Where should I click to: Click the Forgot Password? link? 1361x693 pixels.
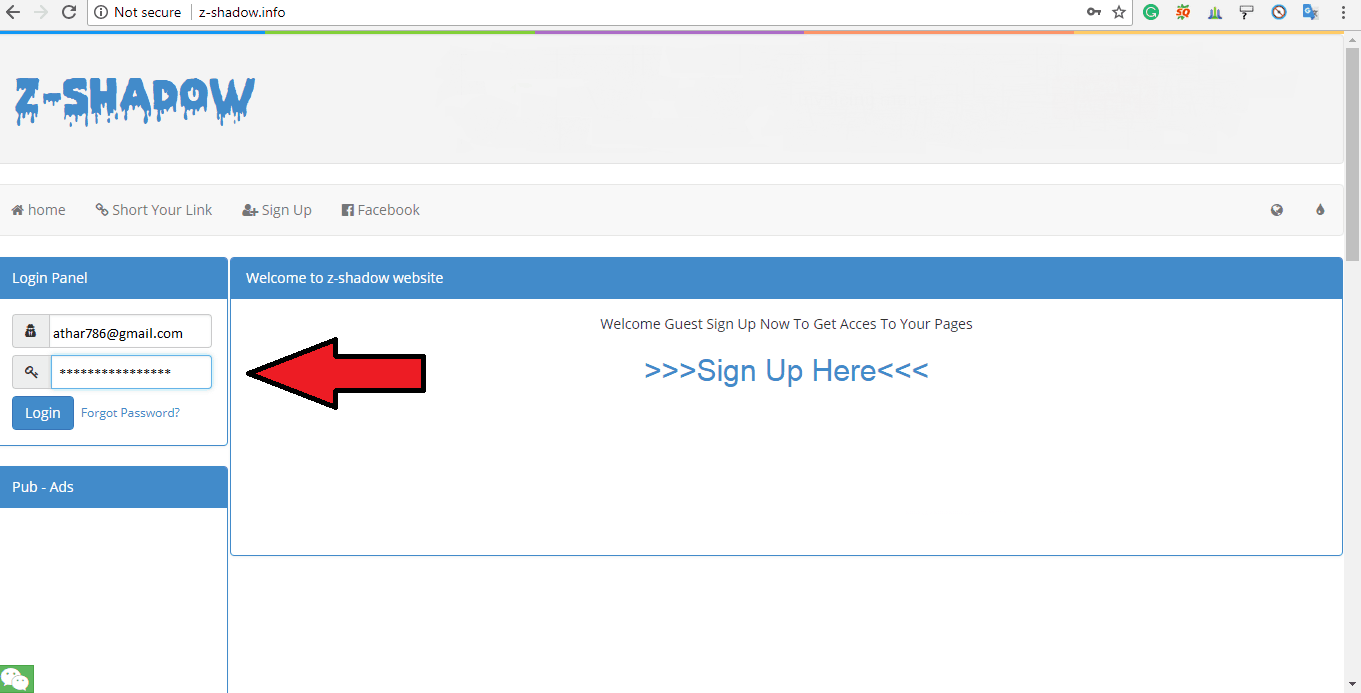(130, 413)
